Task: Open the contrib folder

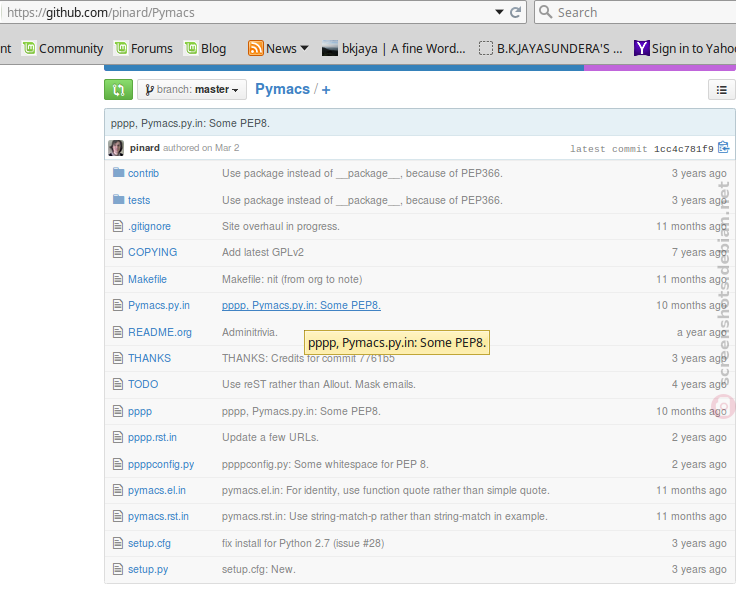Action: pos(143,173)
